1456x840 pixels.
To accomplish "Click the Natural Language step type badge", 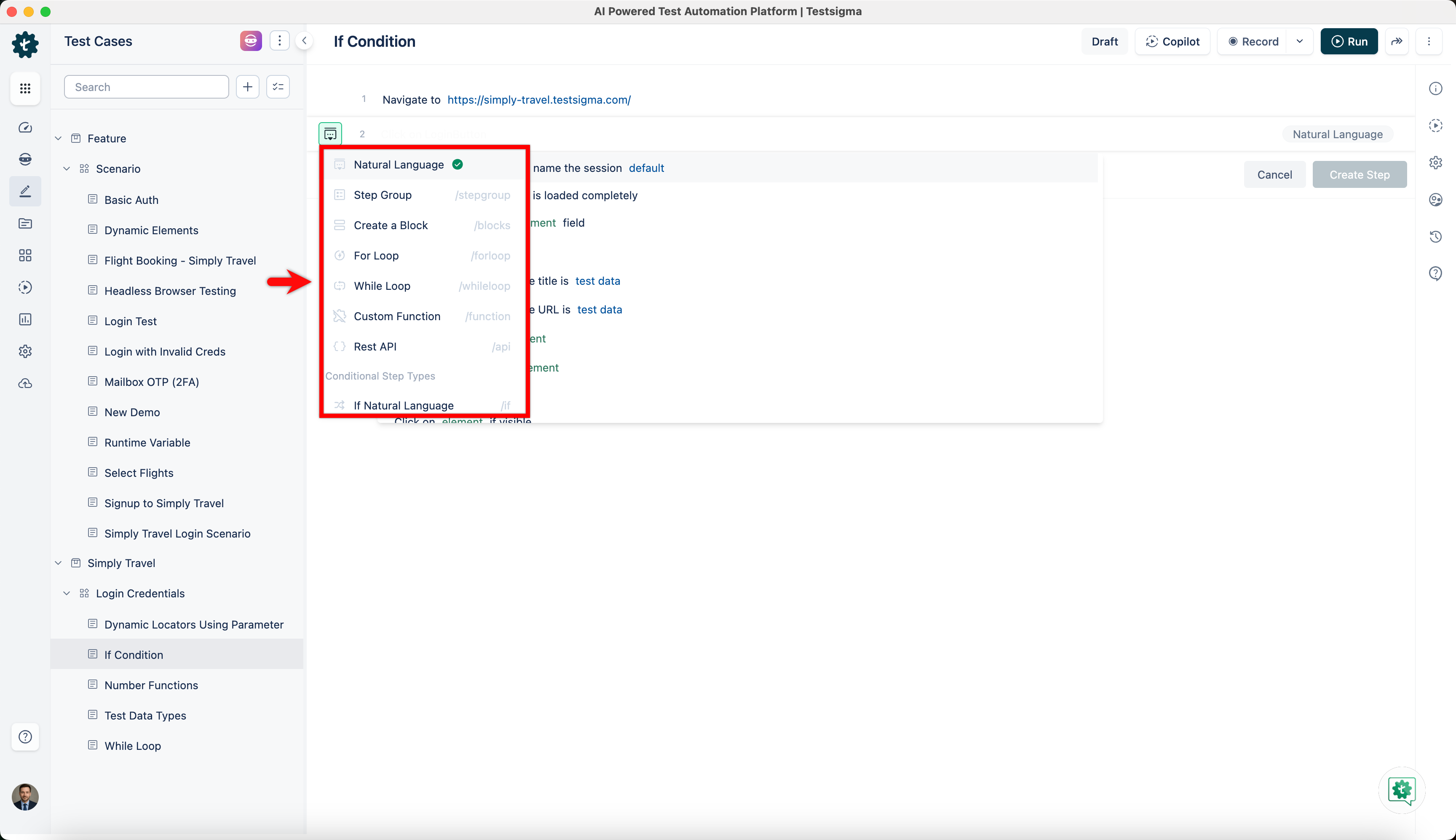I will pyautogui.click(x=1337, y=134).
